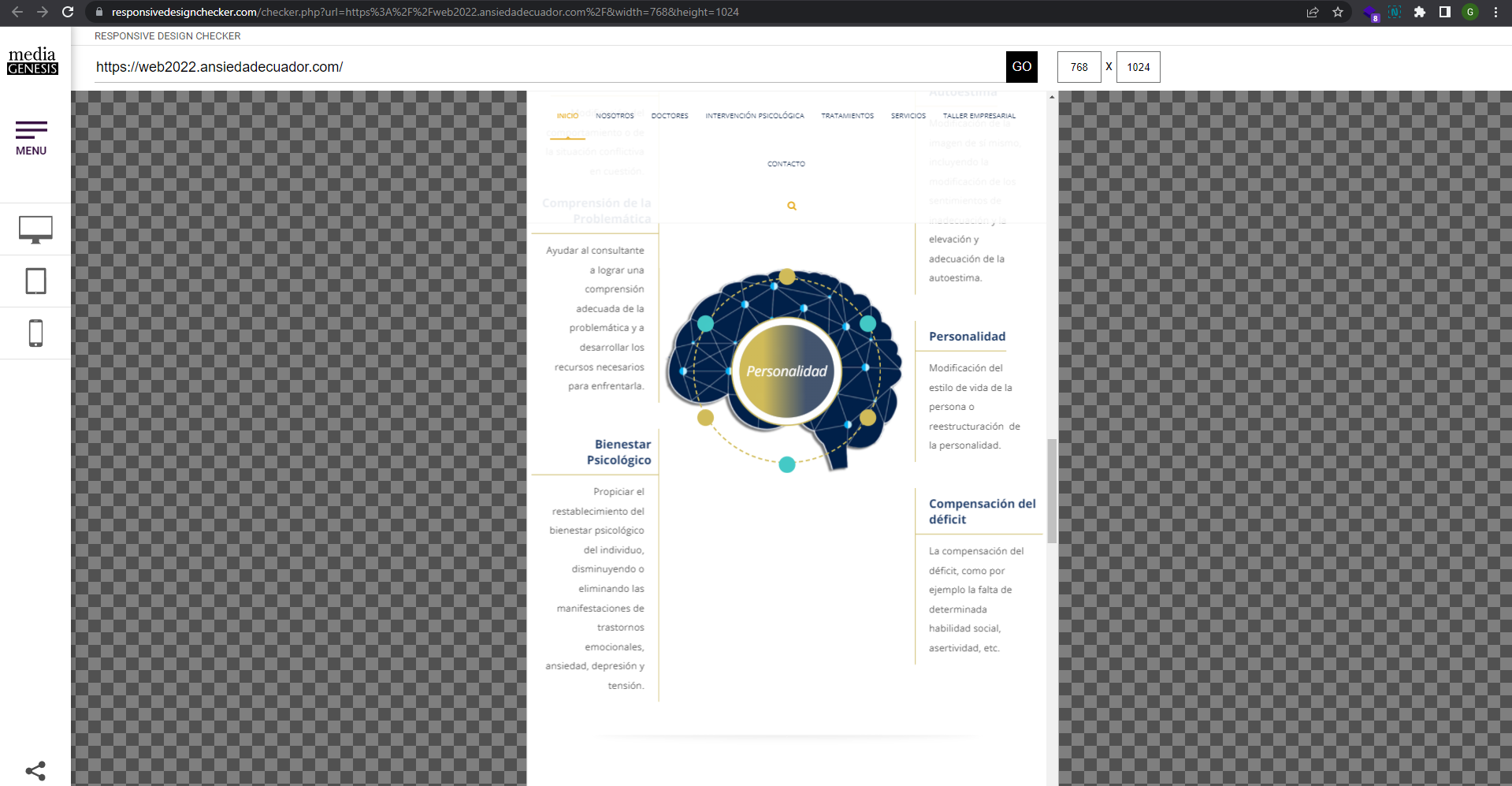This screenshot has width=1512, height=786.
Task: Click the height field showing 1024
Action: point(1139,67)
